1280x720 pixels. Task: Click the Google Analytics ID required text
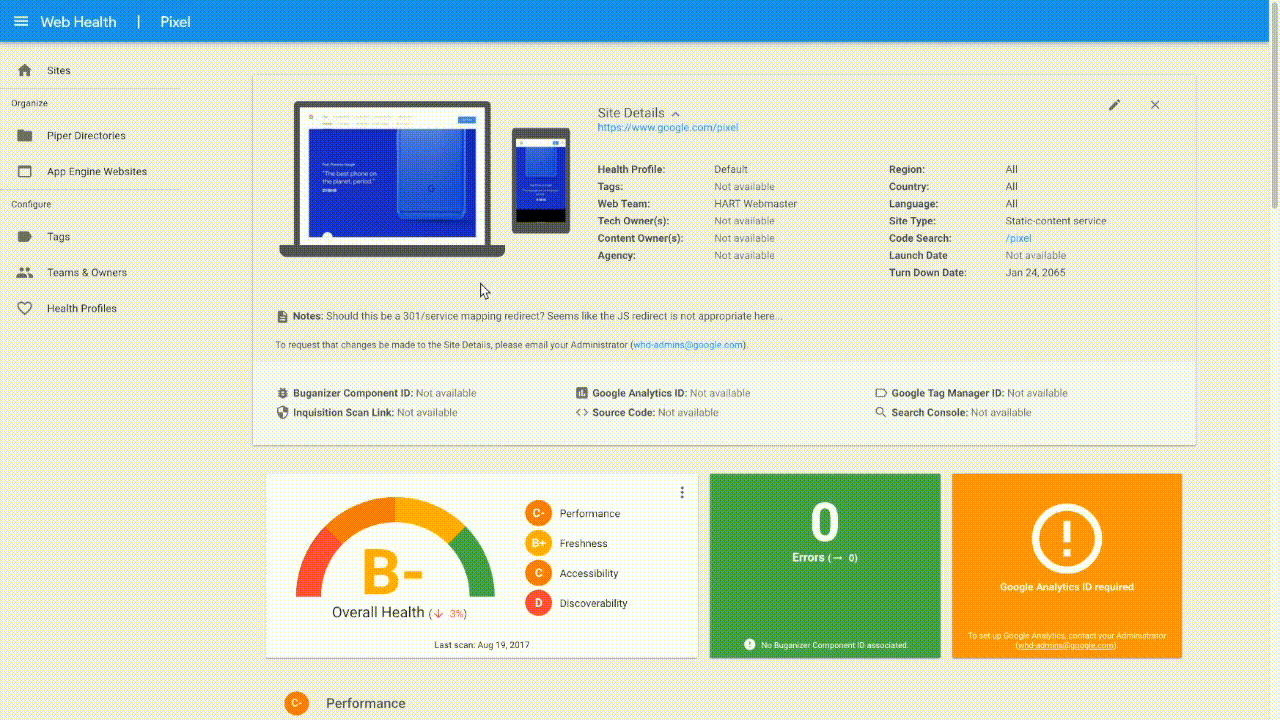[x=1067, y=587]
